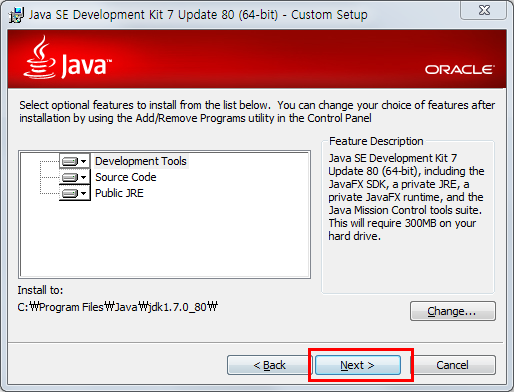Click the install path C:\Program Files\Java\jdk1.7.0_80\
Viewport: 514px width, 392px height.
(x=118, y=307)
